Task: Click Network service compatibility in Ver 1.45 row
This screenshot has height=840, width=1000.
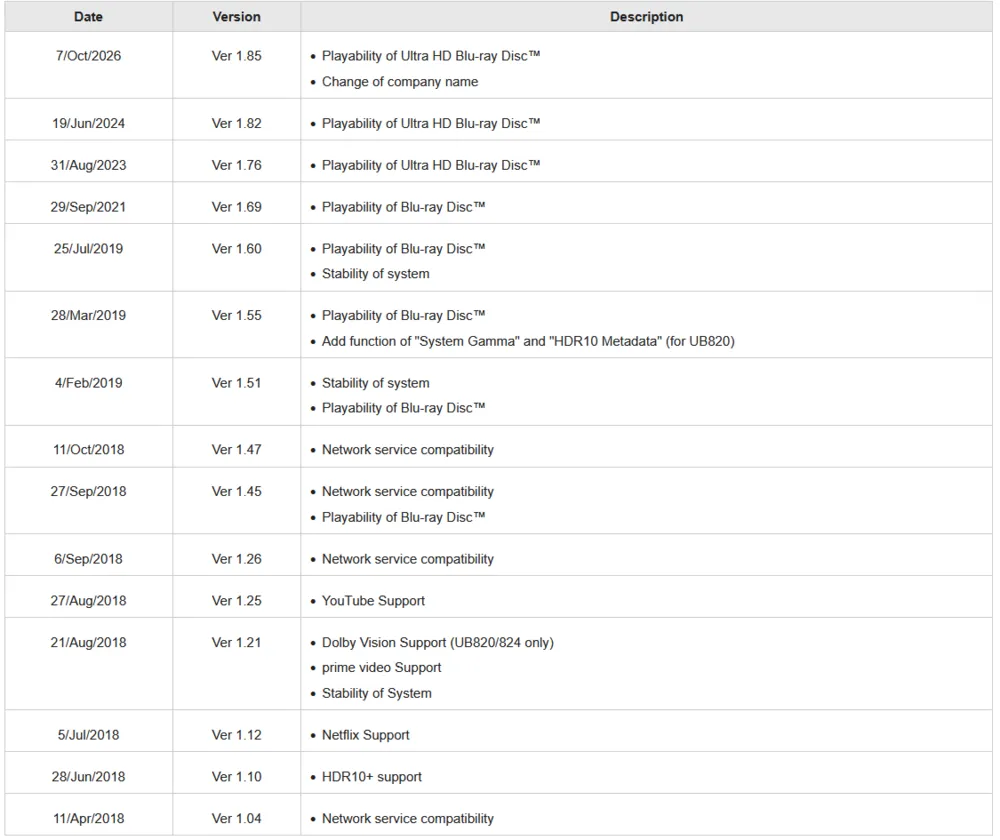Action: point(408,492)
